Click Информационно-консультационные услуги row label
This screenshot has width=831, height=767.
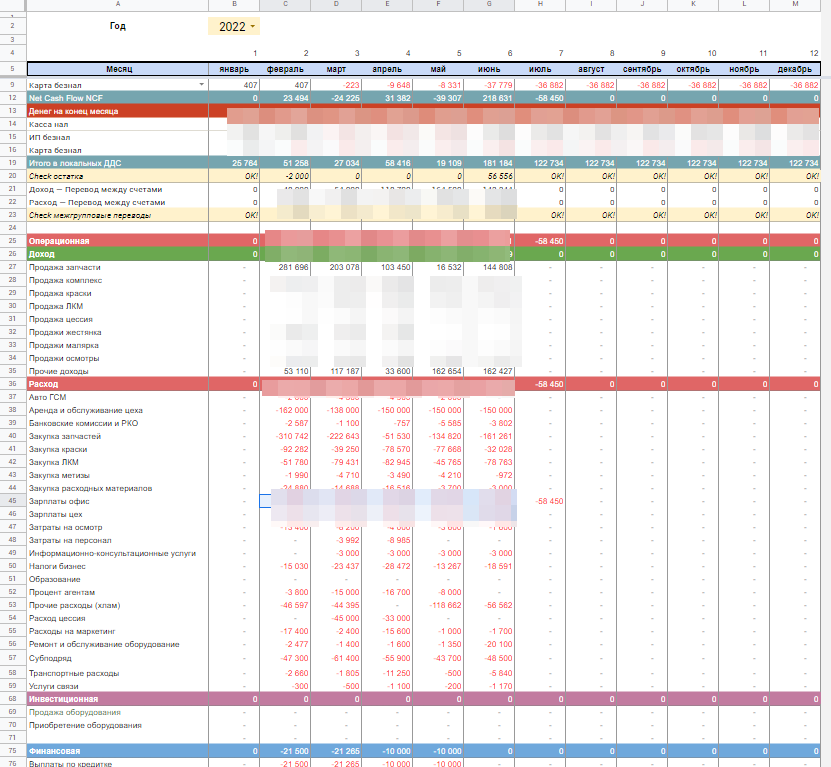click(112, 553)
